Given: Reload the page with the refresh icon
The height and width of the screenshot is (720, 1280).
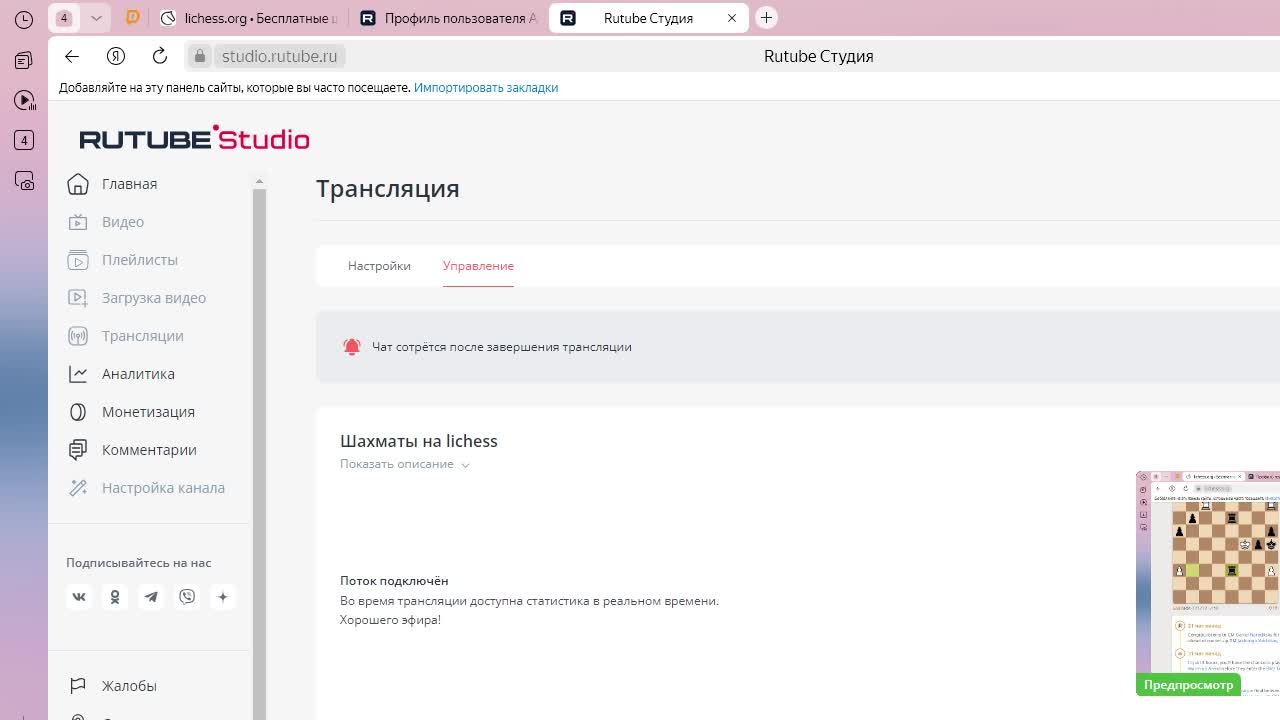Looking at the screenshot, I should click(160, 56).
